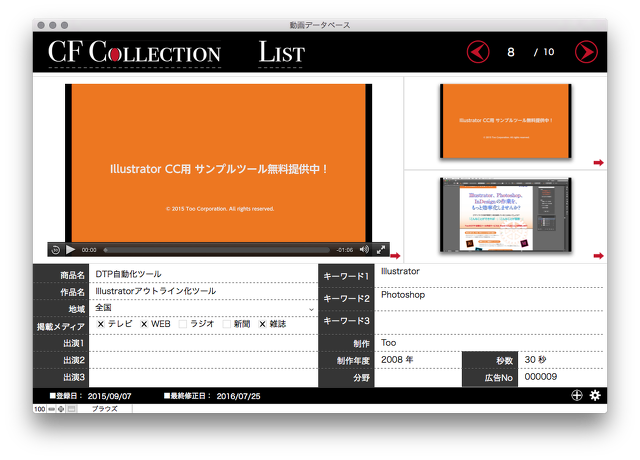Open the ブラウズ mode menu in status bar
Viewport: 640px width, 460px height.
coord(105,409)
